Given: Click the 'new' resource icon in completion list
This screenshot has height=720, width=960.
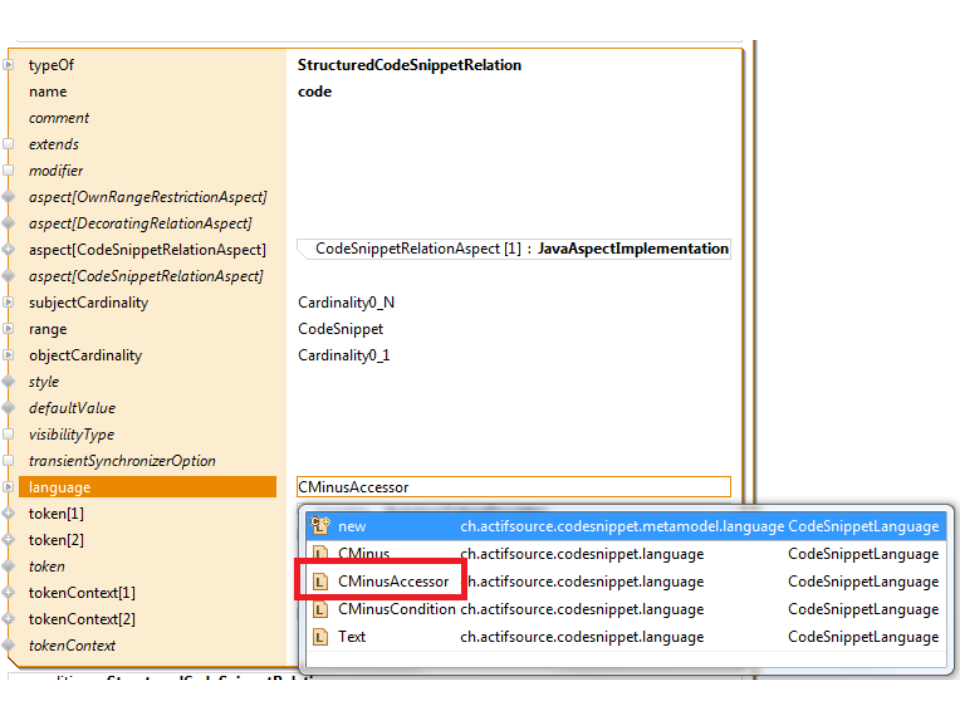Looking at the screenshot, I should pos(320,526).
